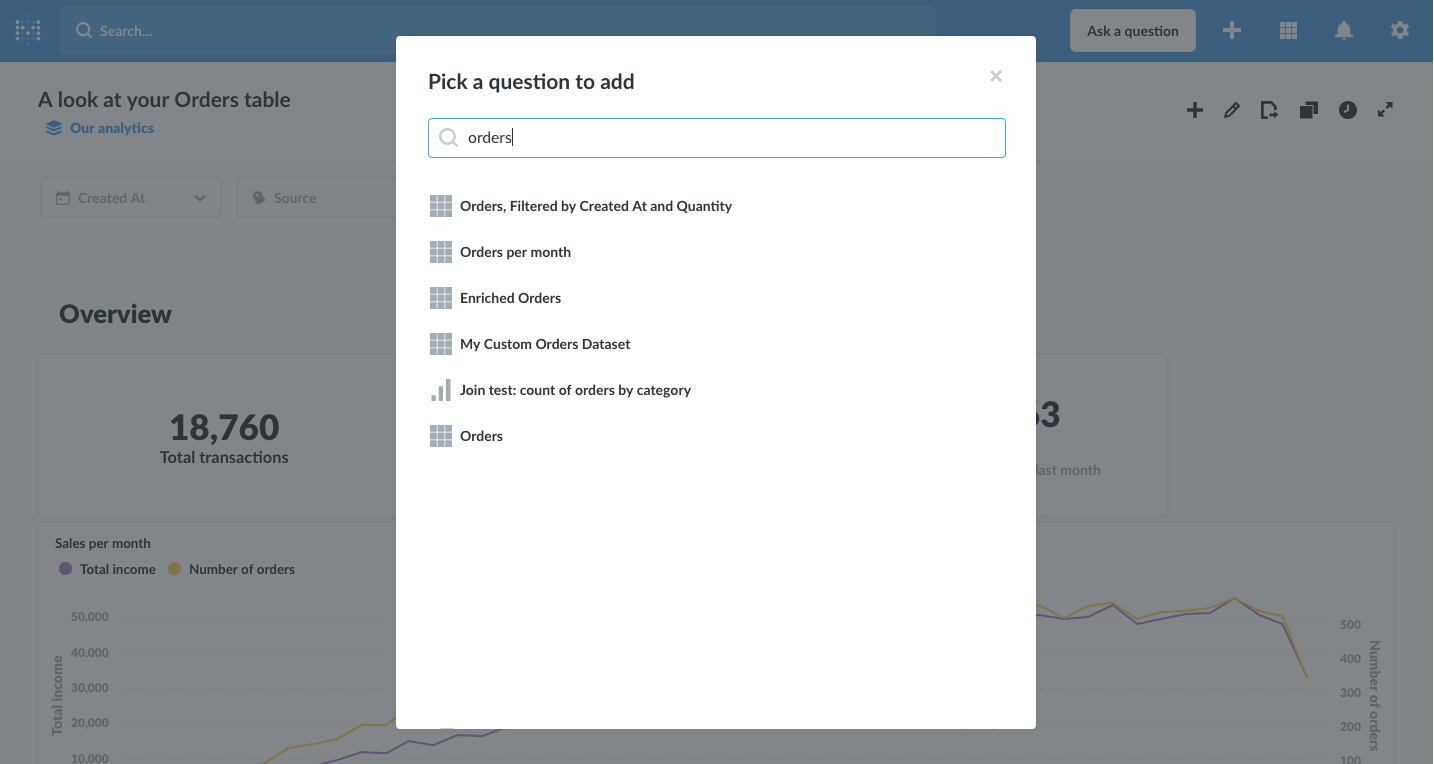Click the orders search input field
1434x764 pixels.
click(x=716, y=137)
